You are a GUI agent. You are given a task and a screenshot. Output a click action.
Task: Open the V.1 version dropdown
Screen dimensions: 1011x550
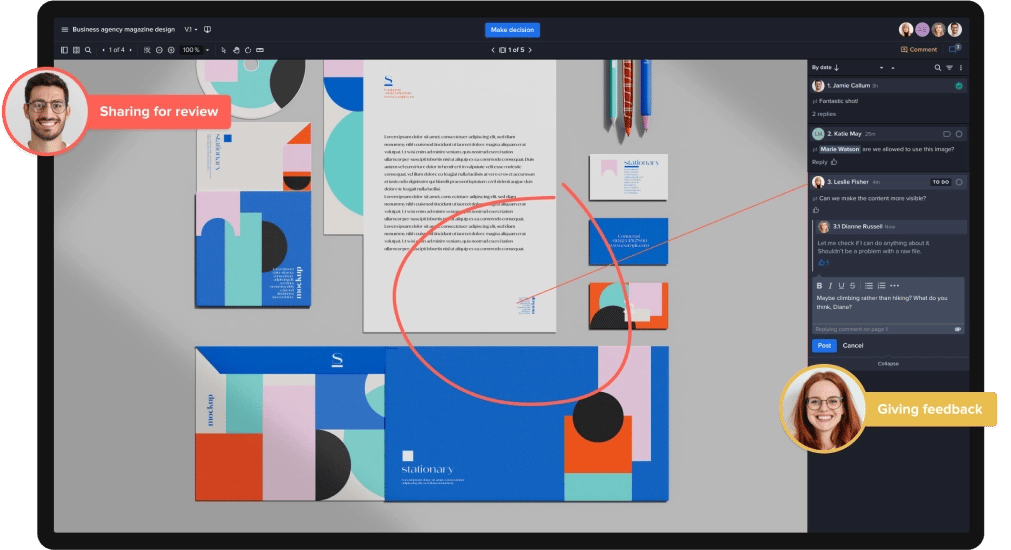pos(191,30)
